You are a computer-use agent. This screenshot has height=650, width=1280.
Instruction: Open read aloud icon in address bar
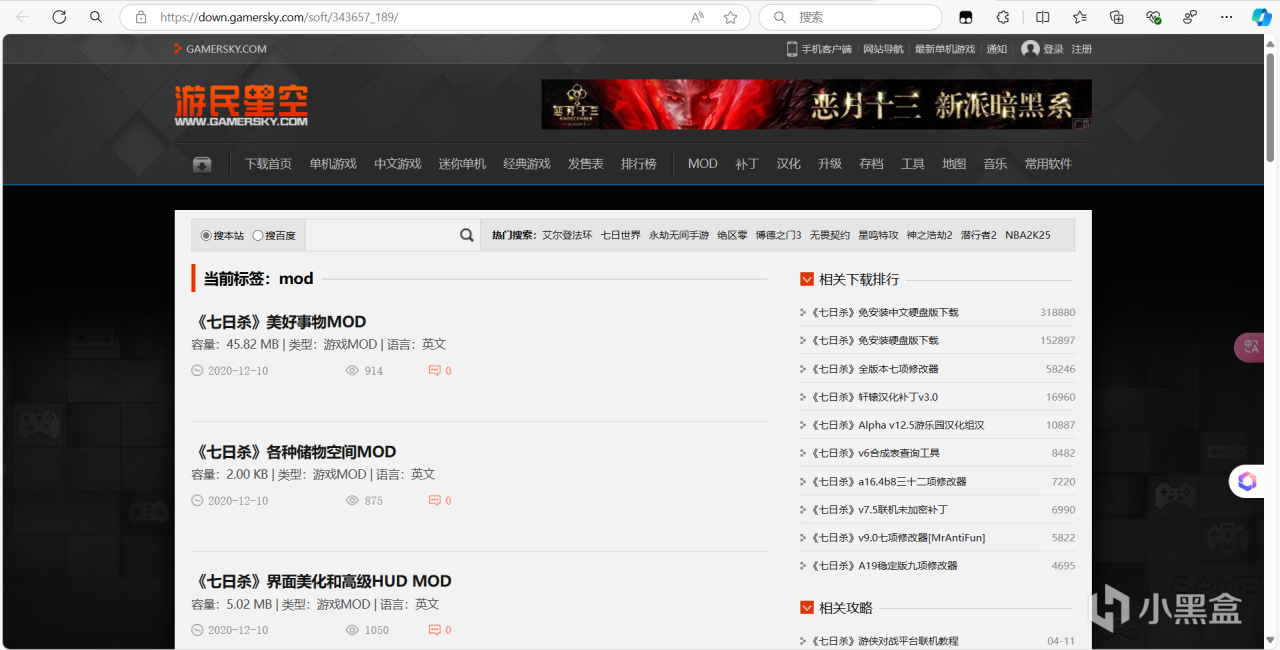click(697, 17)
